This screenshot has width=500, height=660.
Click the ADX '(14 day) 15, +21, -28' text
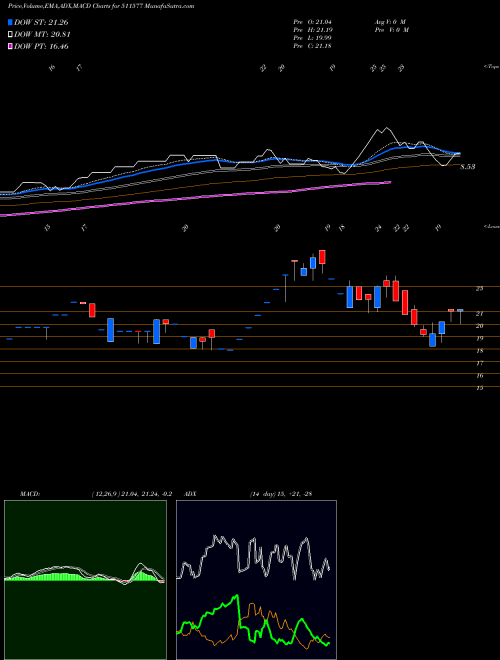tap(280, 494)
